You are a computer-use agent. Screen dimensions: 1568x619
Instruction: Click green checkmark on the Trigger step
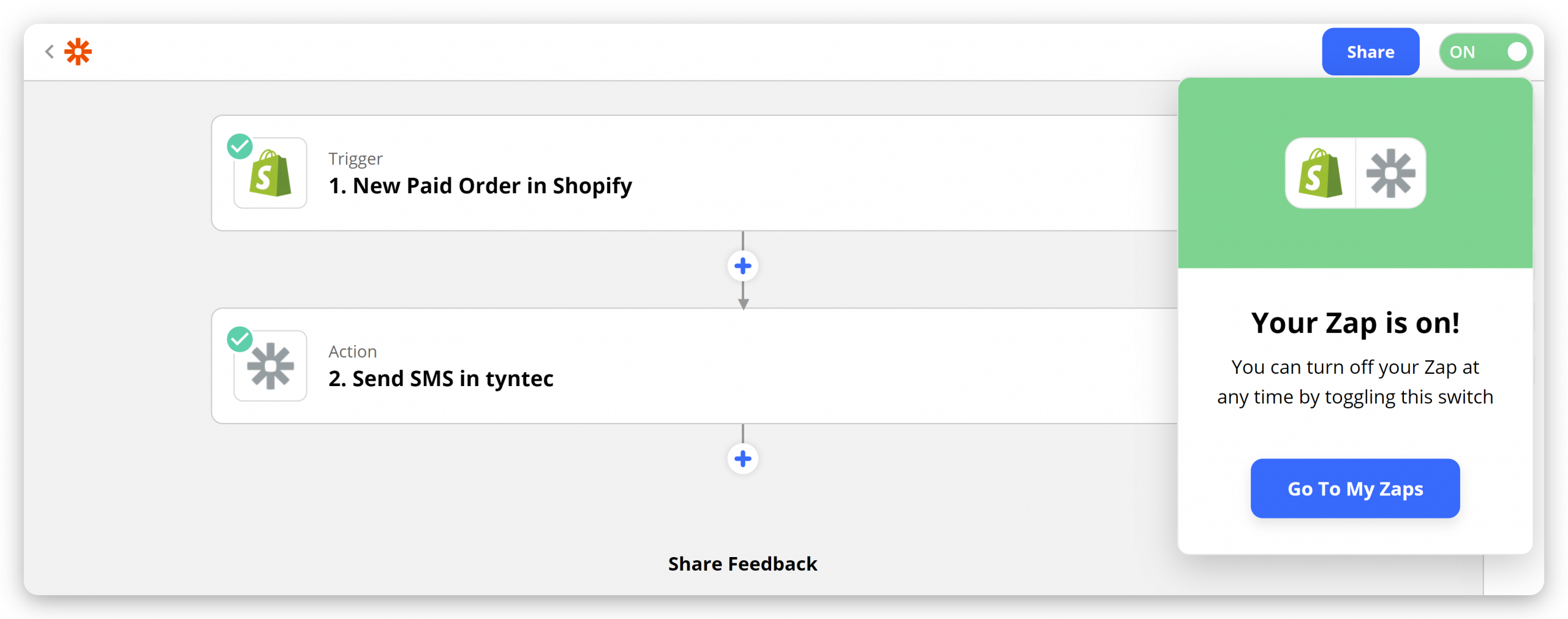coord(239,146)
